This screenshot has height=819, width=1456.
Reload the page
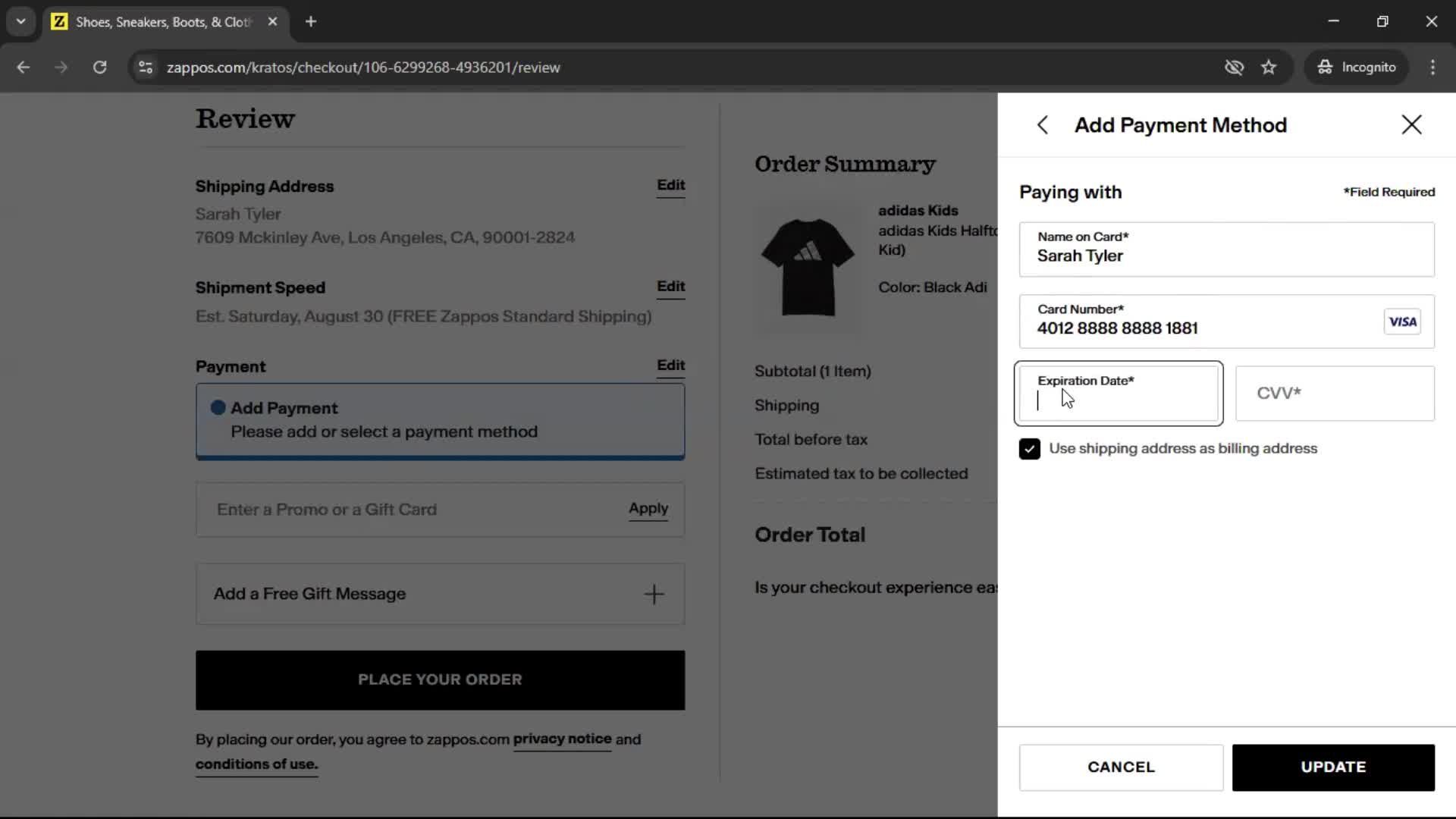pyautogui.click(x=99, y=67)
